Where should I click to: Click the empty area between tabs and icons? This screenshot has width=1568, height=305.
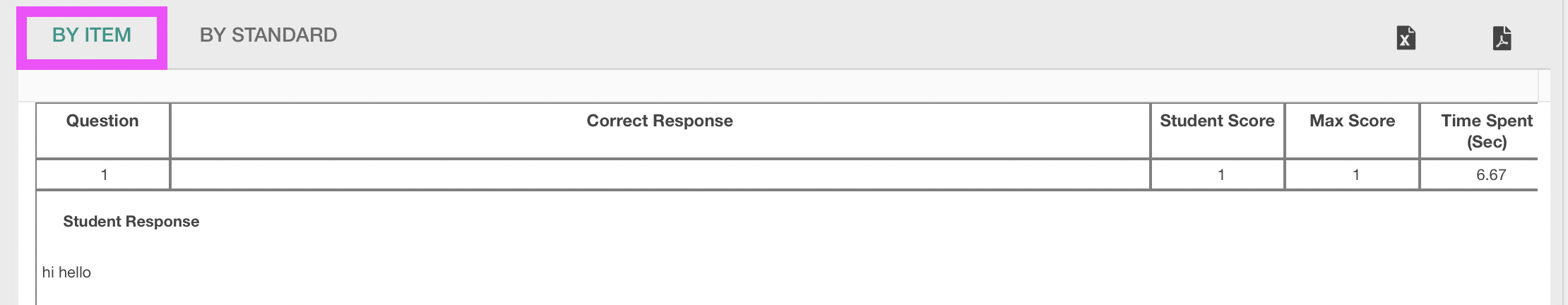pyautogui.click(x=862, y=35)
